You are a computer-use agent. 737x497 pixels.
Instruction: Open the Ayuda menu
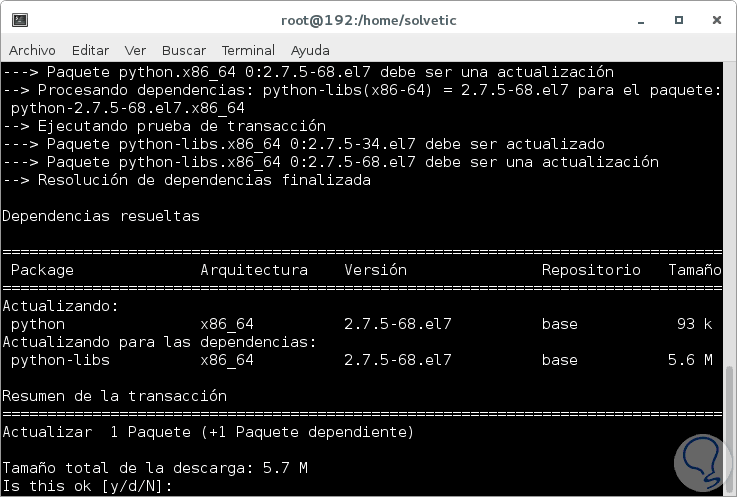click(x=310, y=50)
